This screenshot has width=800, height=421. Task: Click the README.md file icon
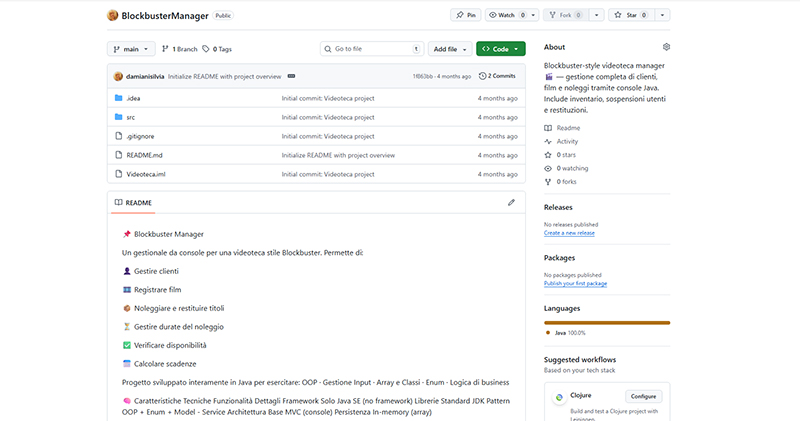118,155
